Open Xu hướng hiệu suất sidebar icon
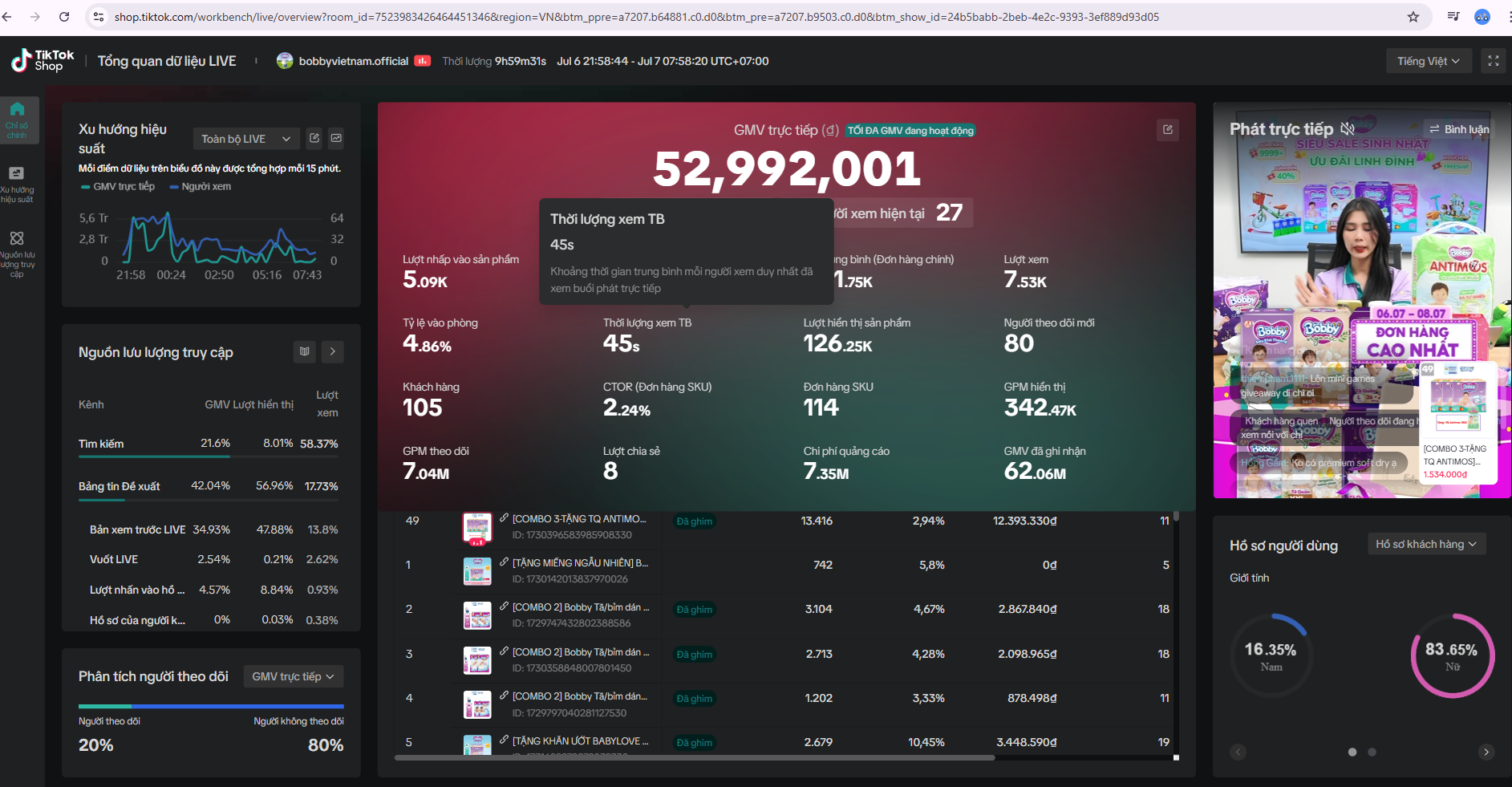This screenshot has height=787, width=1512. tap(17, 184)
